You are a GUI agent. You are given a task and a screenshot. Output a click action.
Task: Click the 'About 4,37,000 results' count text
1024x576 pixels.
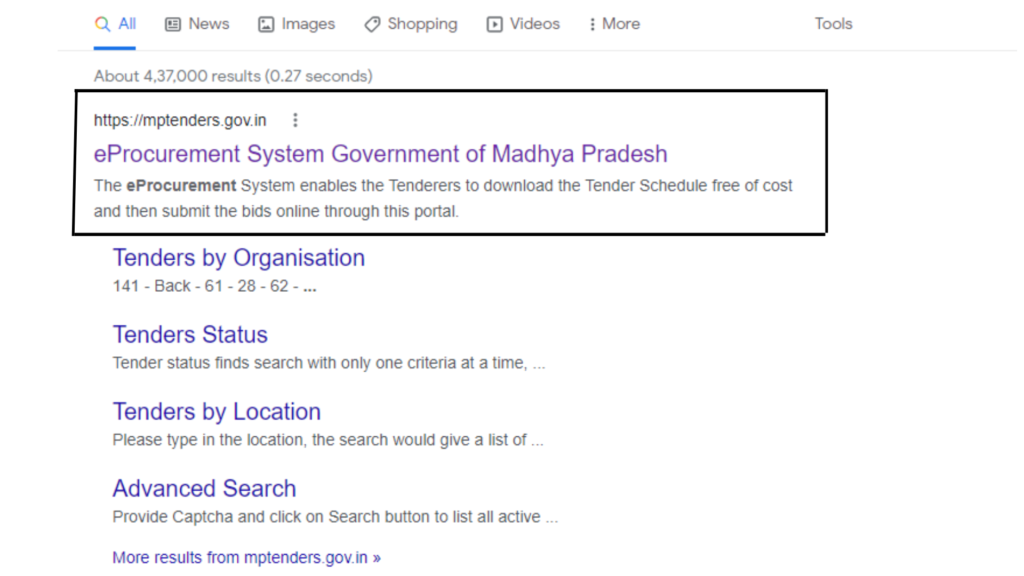click(x=232, y=76)
